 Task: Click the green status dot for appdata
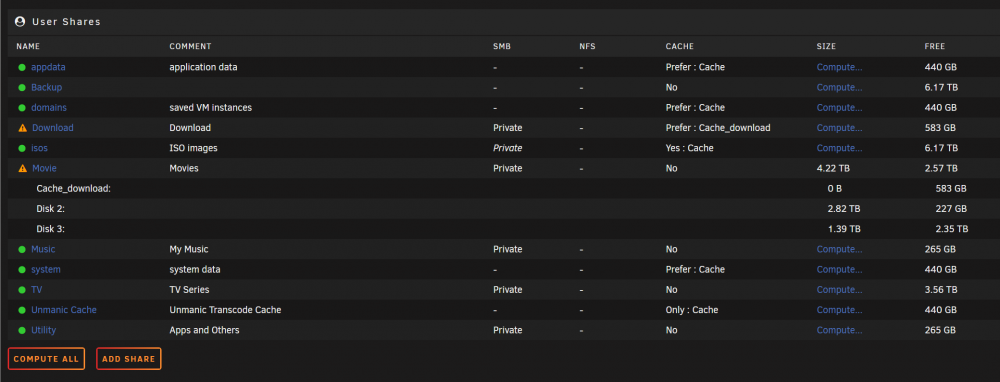(x=22, y=67)
